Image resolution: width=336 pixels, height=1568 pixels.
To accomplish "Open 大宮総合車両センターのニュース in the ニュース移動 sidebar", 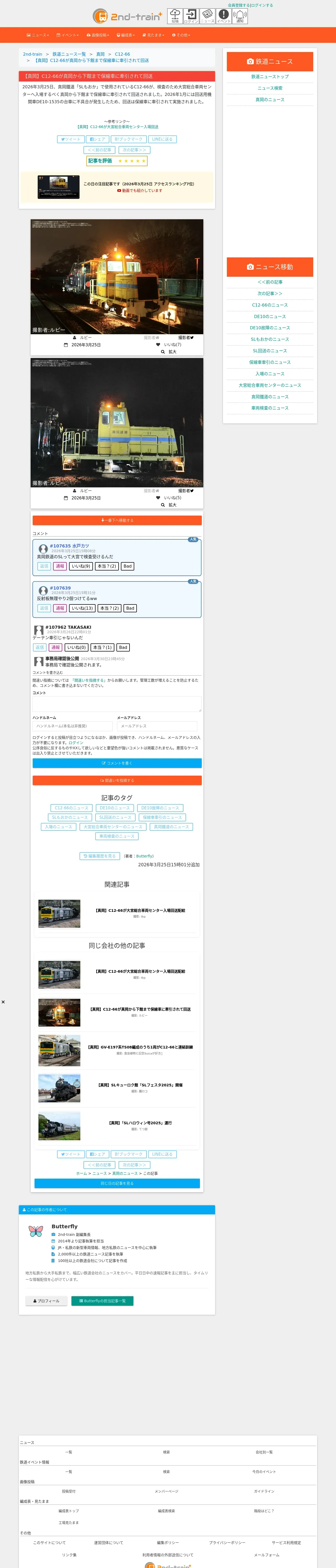I will click(x=270, y=385).
